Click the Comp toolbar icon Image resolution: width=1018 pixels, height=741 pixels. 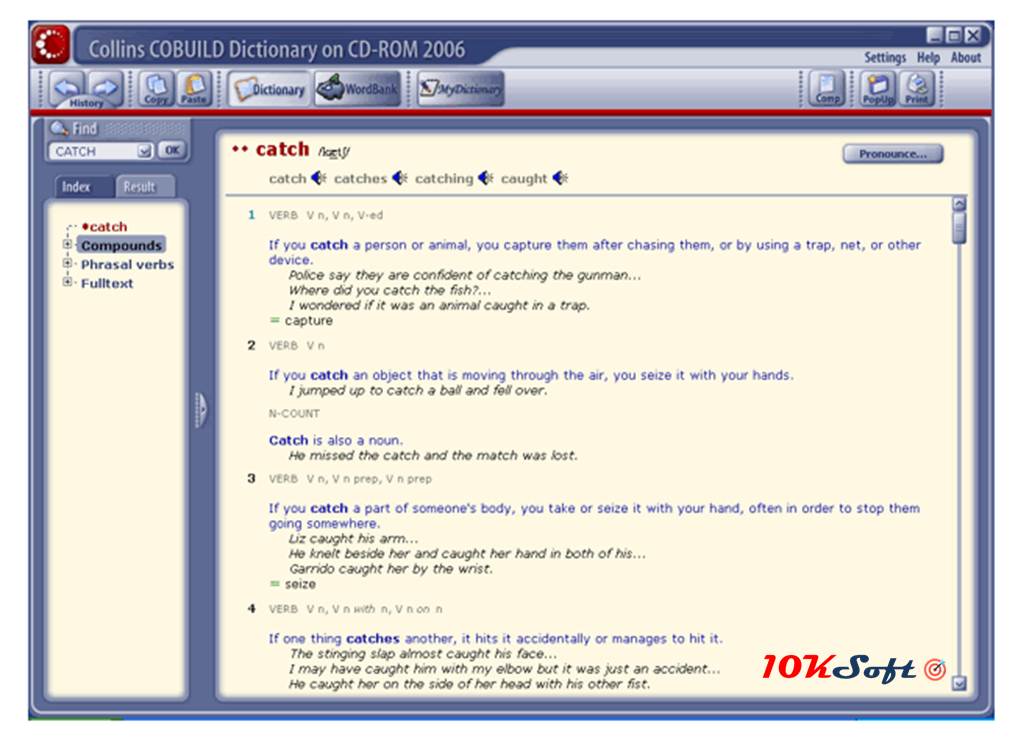pos(826,88)
